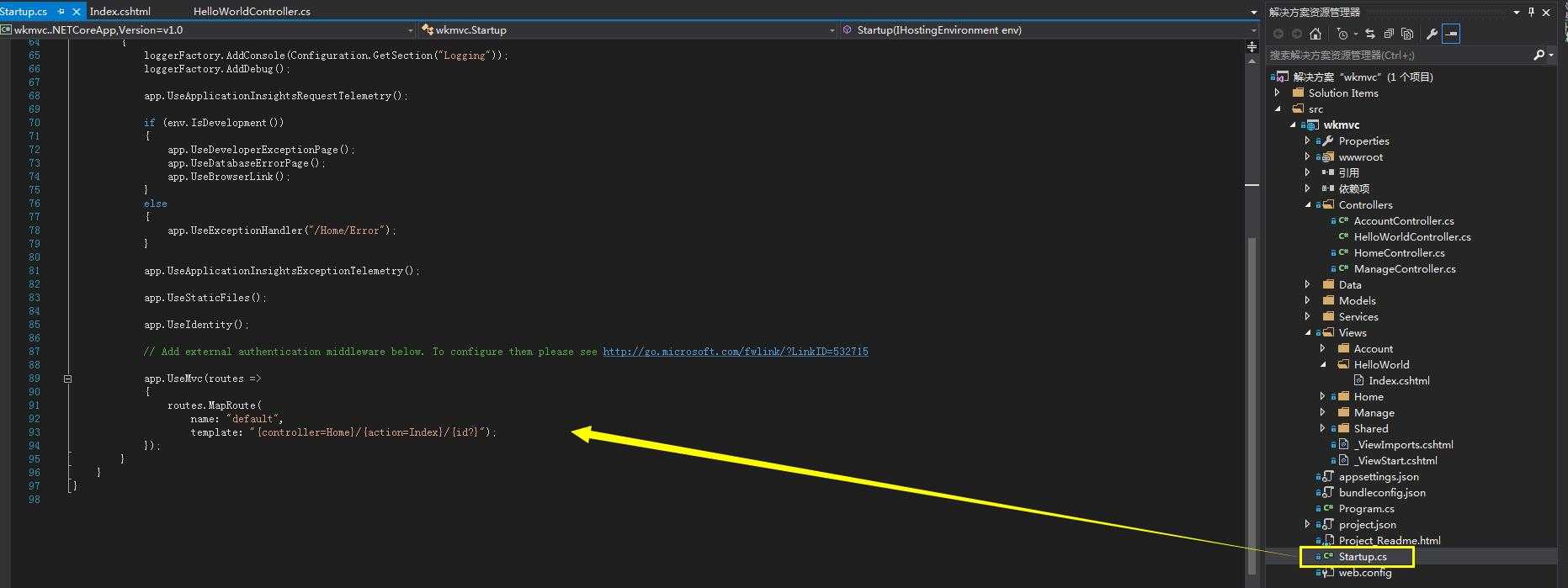Expand the wwwroot node

1308,156
